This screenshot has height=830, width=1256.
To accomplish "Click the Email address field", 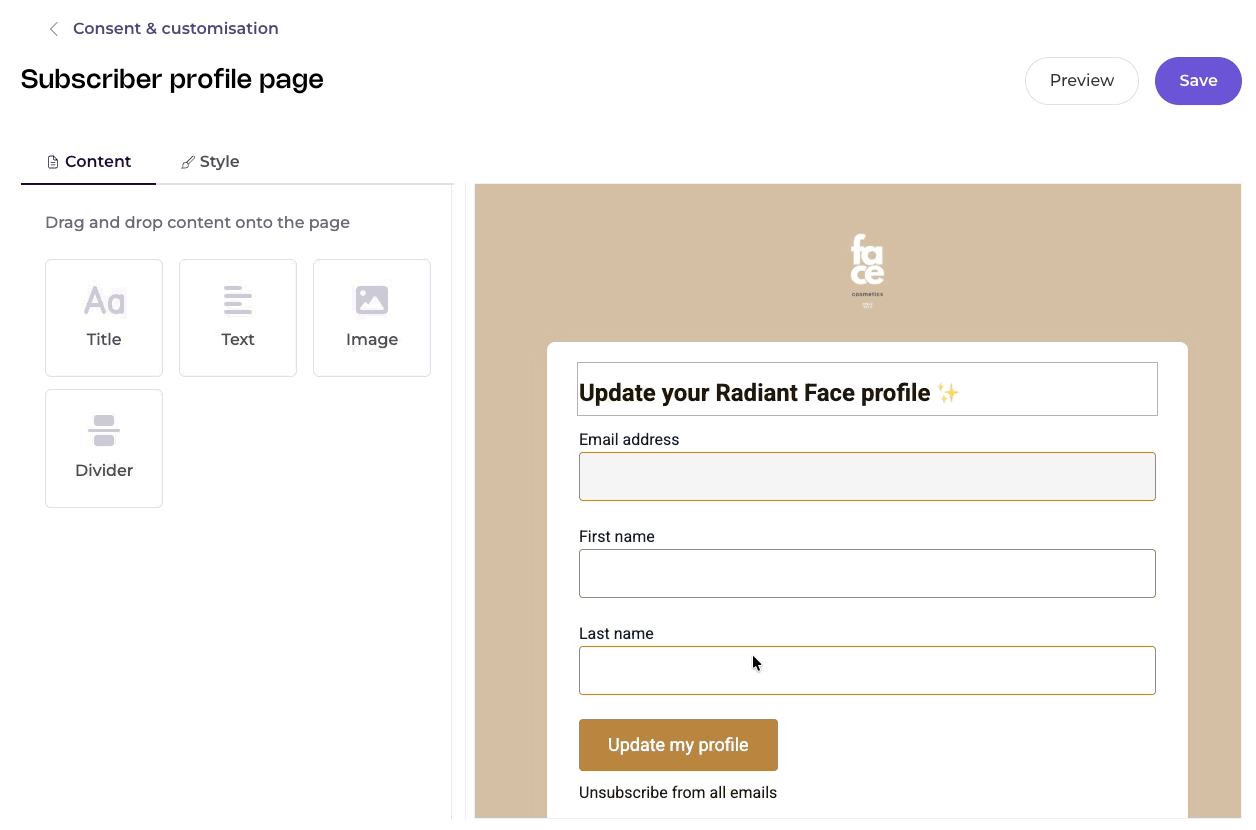I will (867, 476).
